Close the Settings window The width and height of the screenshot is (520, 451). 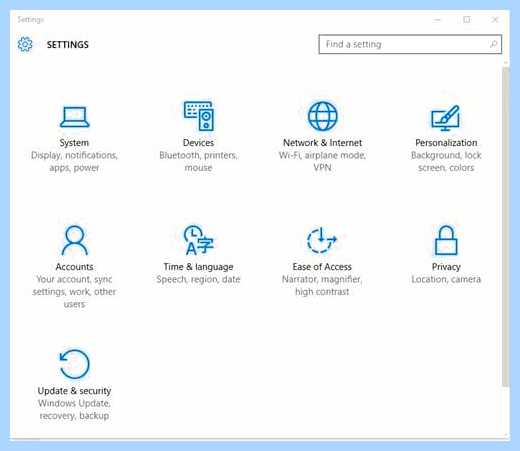click(x=495, y=20)
